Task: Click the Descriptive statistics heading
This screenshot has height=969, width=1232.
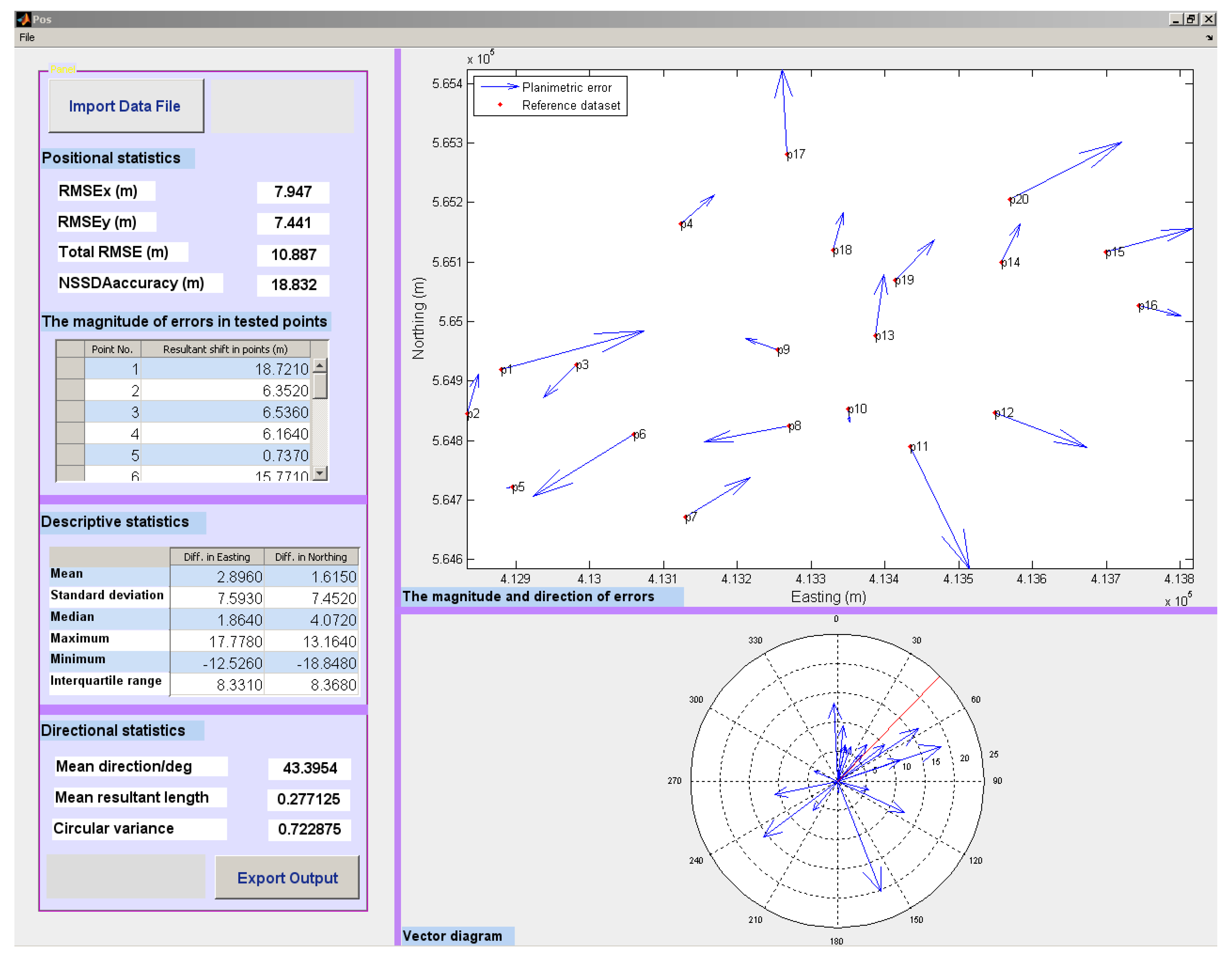Action: click(115, 522)
